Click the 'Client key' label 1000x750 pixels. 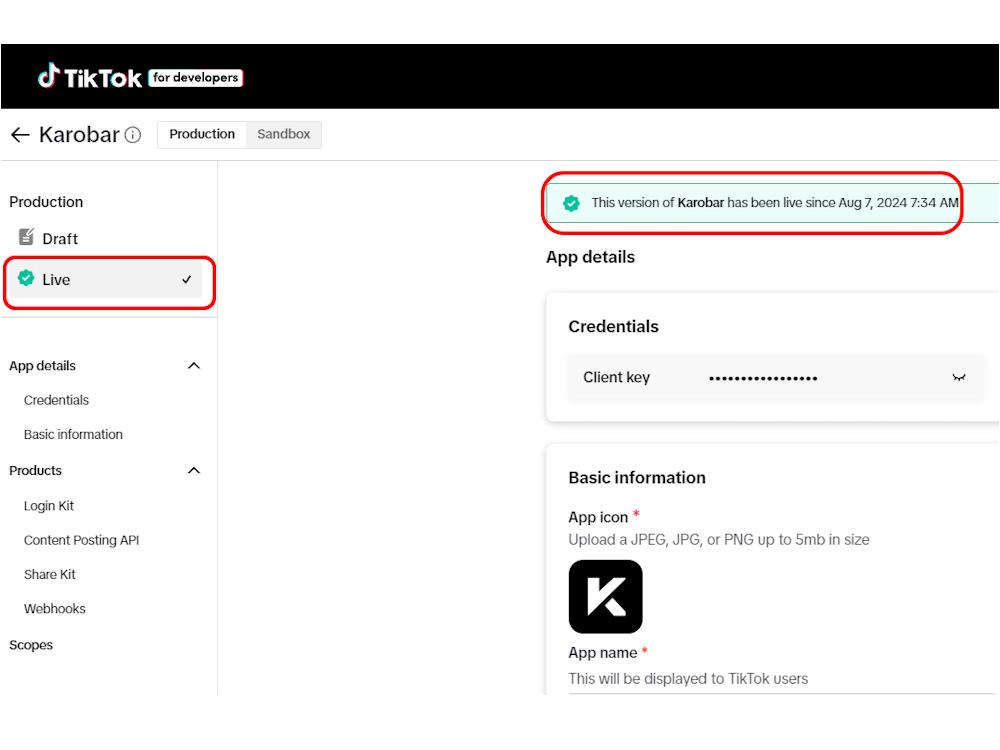pyautogui.click(x=617, y=378)
